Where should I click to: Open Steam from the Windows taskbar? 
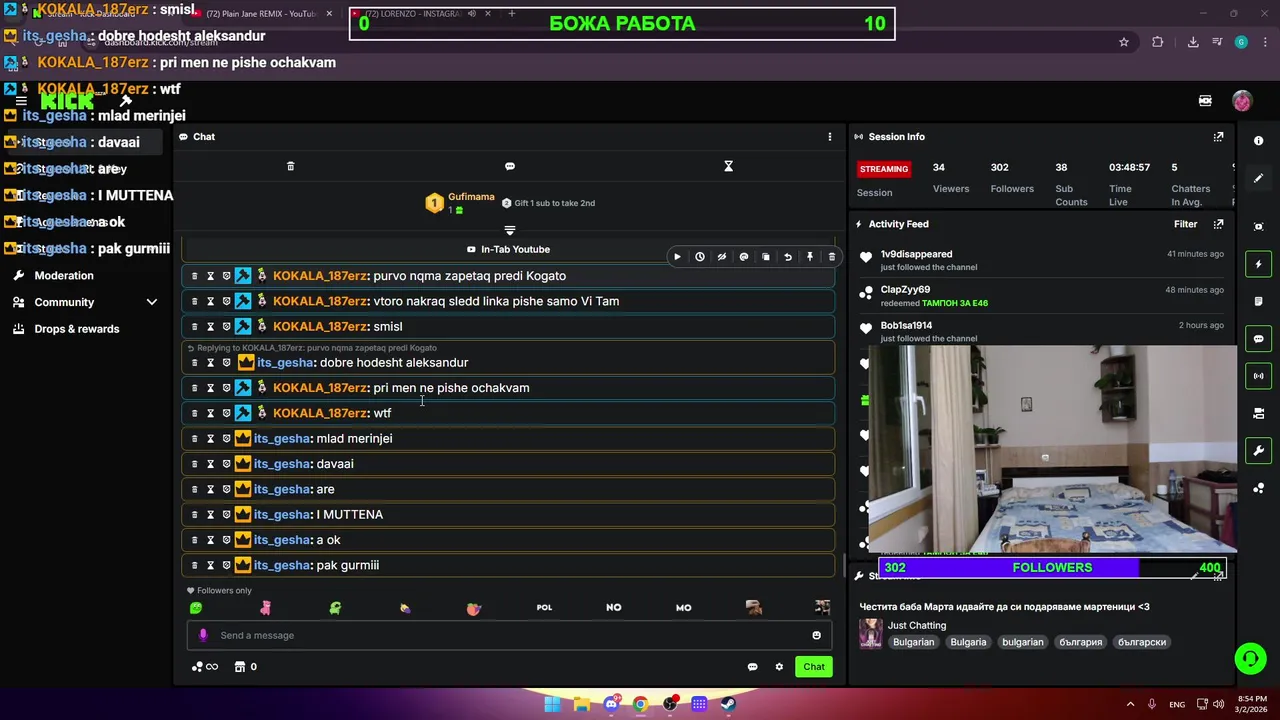pos(728,704)
